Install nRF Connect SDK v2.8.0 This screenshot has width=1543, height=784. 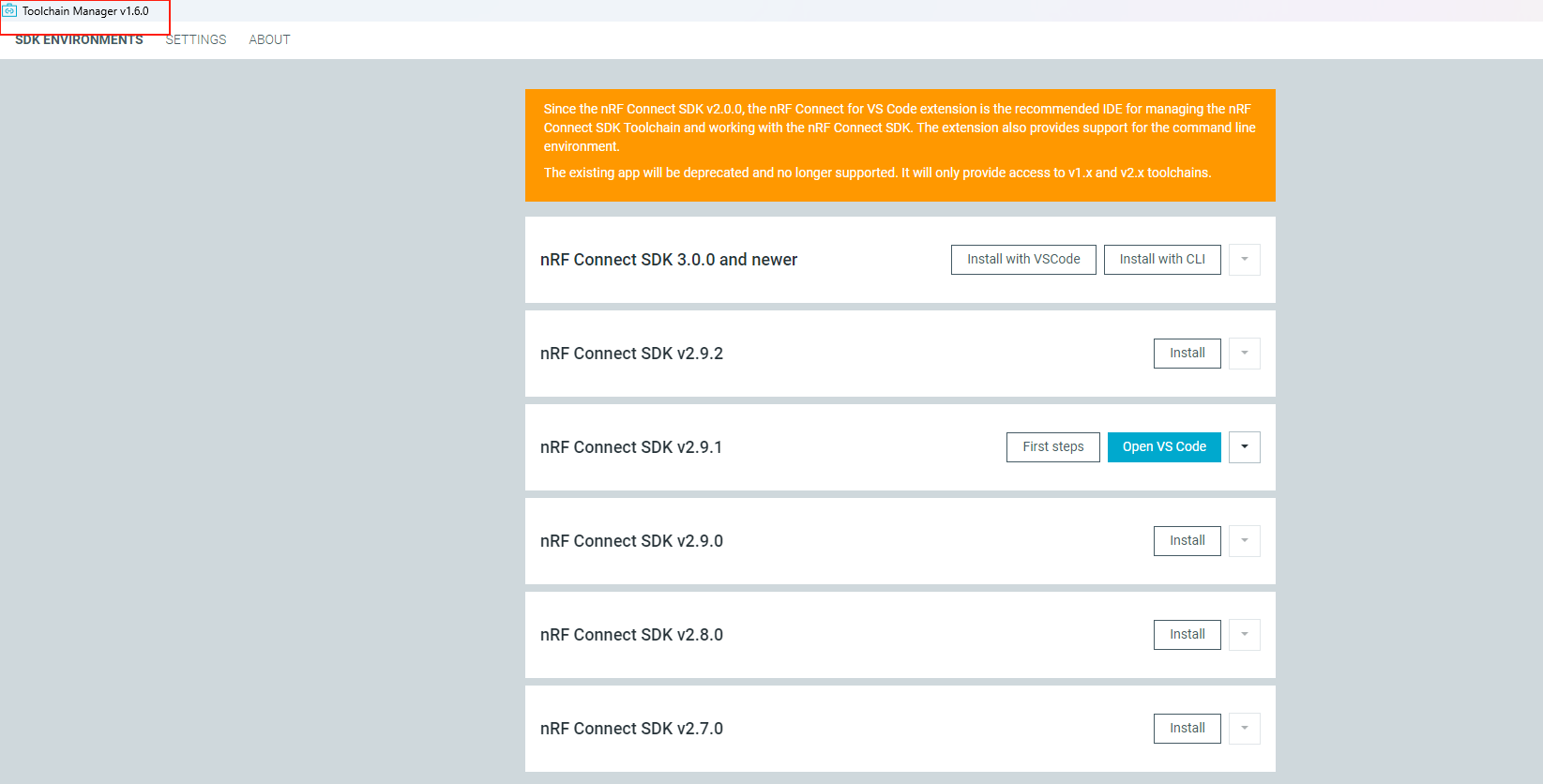1188,635
